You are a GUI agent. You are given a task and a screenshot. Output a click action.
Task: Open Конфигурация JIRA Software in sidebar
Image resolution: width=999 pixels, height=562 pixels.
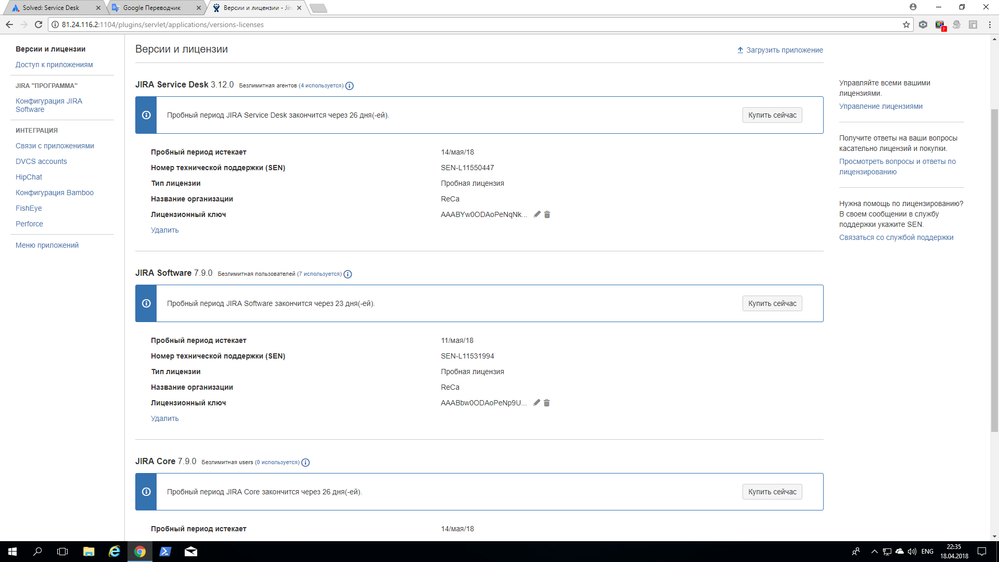pyautogui.click(x=49, y=105)
